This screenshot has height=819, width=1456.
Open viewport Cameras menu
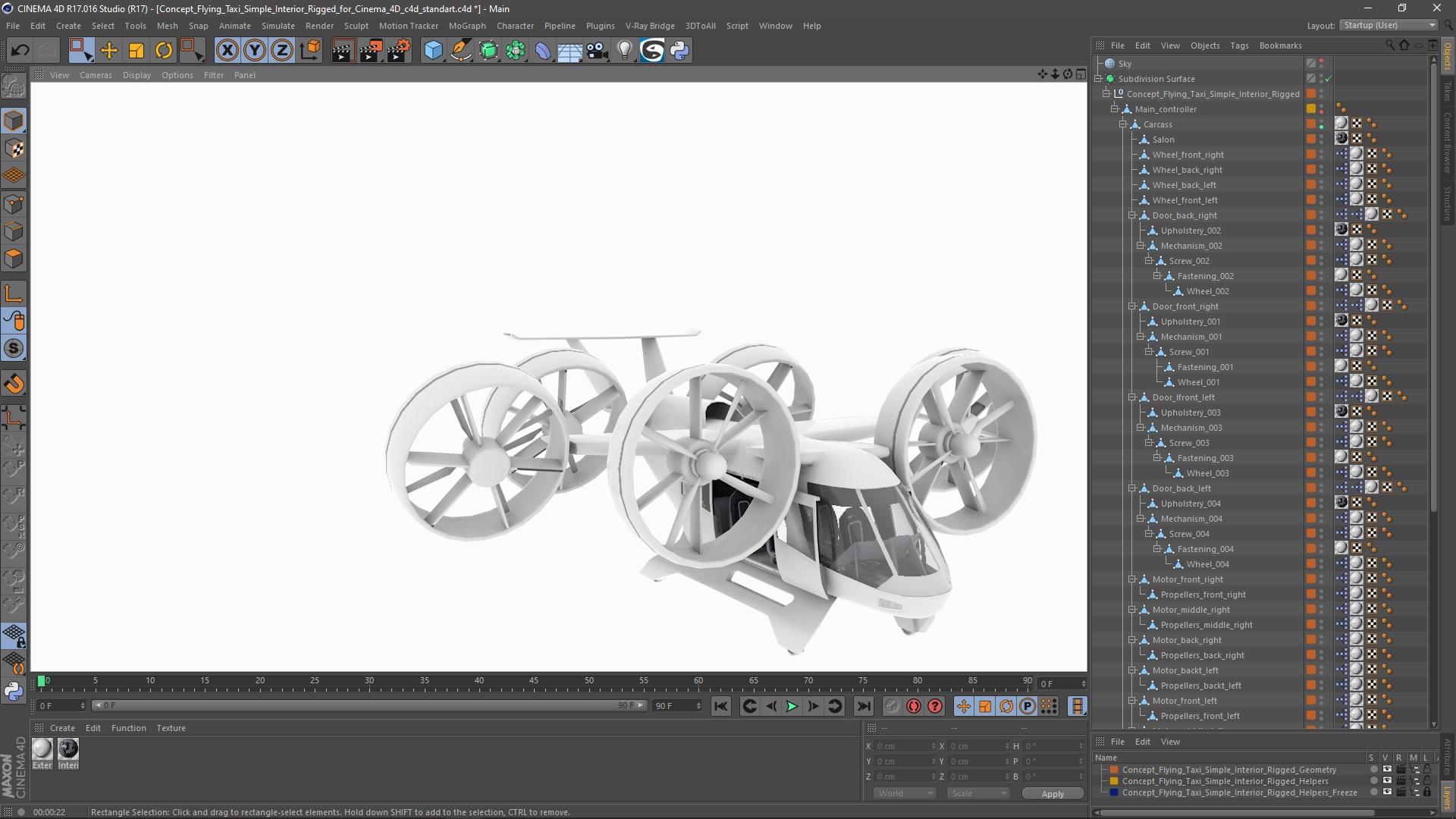96,75
